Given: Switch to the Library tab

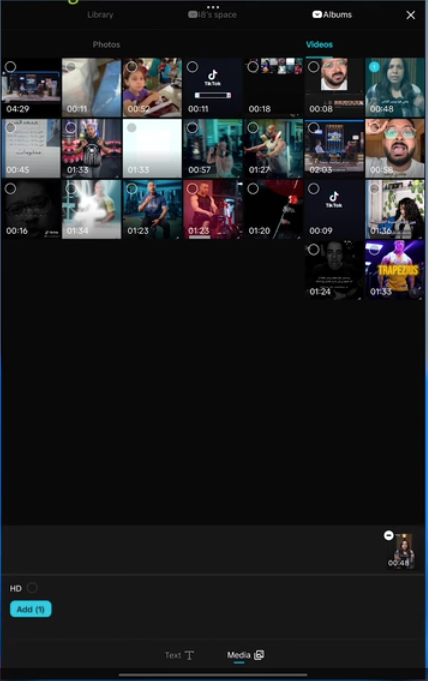Looking at the screenshot, I should click(100, 15).
